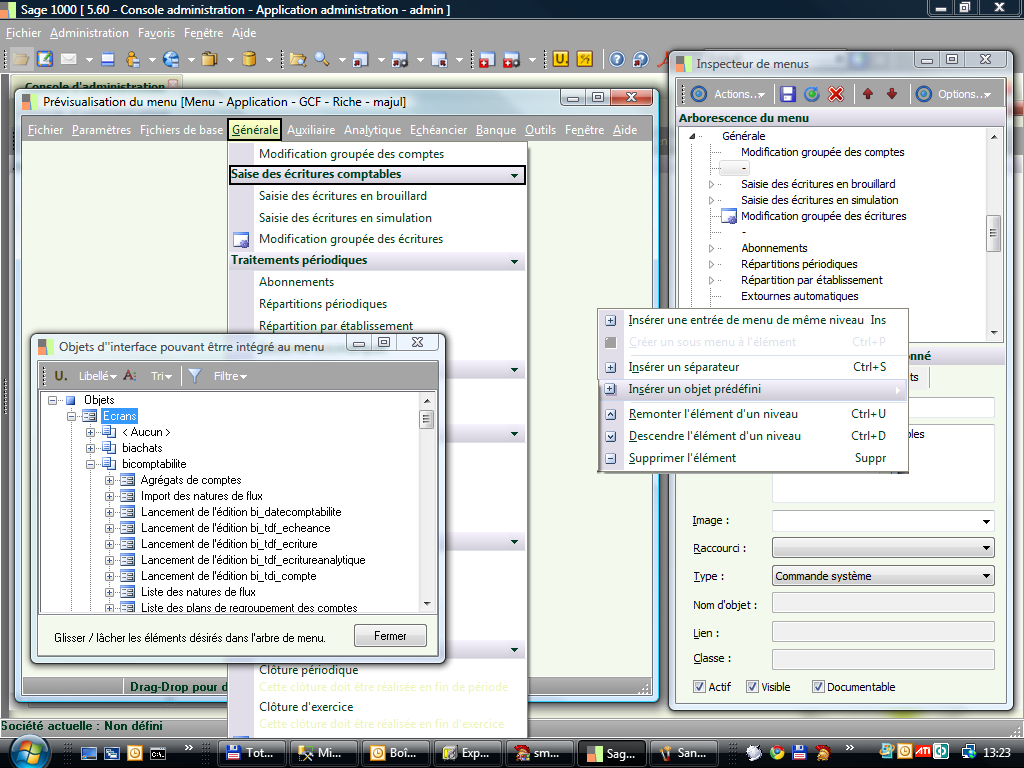Open the Filtre dropdown
The width and height of the screenshot is (1024, 768).
pyautogui.click(x=230, y=376)
